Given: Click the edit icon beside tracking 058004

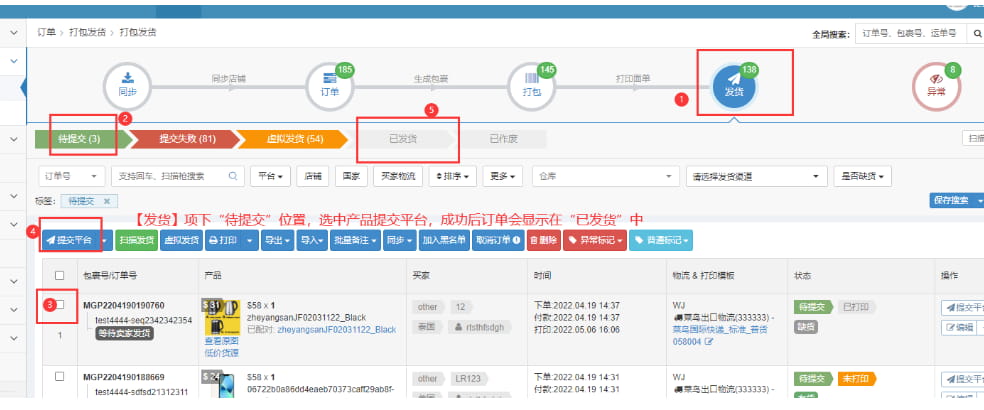Looking at the screenshot, I should tap(709, 342).
